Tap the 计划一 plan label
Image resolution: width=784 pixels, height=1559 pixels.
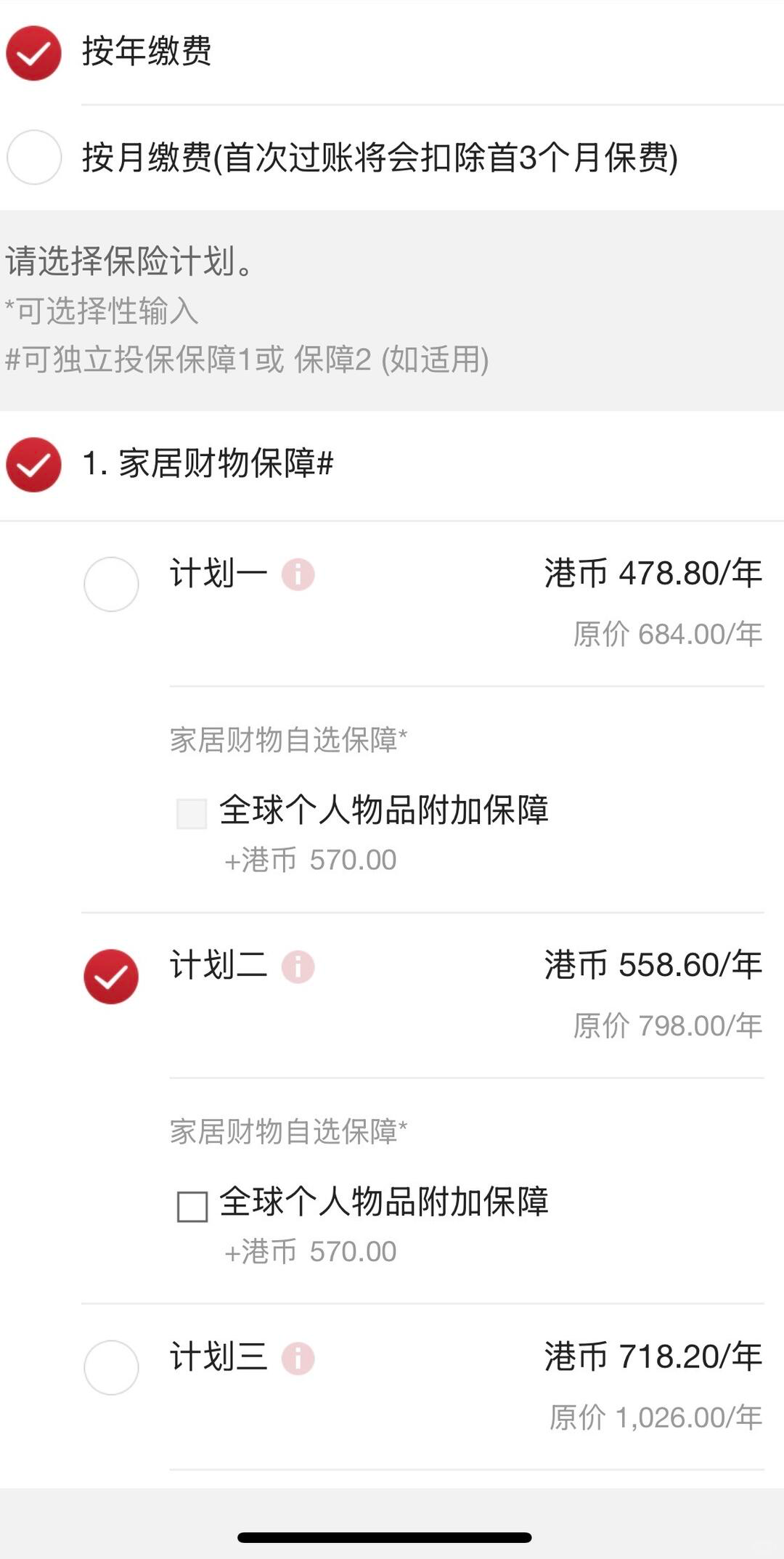[x=218, y=574]
